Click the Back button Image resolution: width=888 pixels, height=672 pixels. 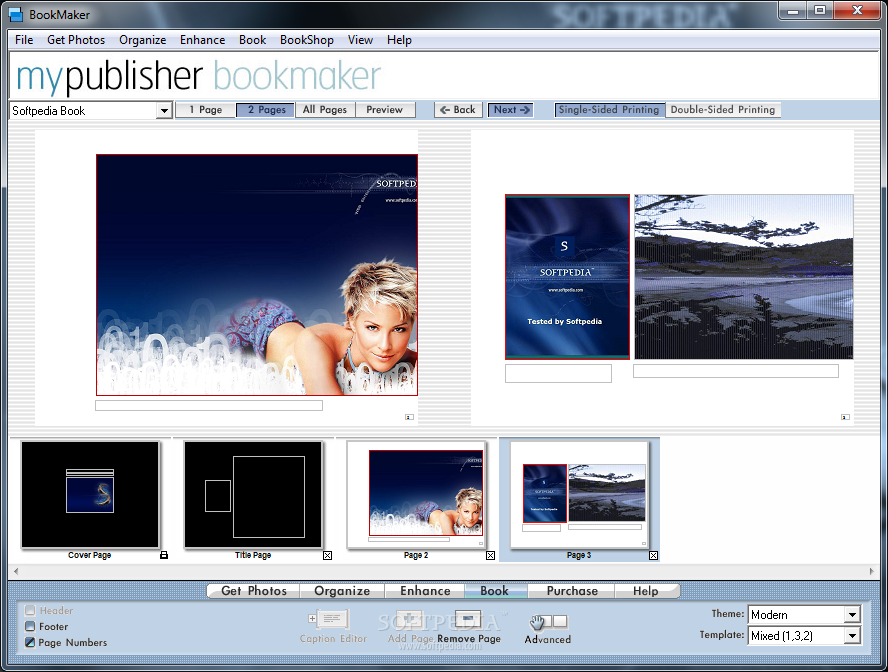(x=458, y=110)
